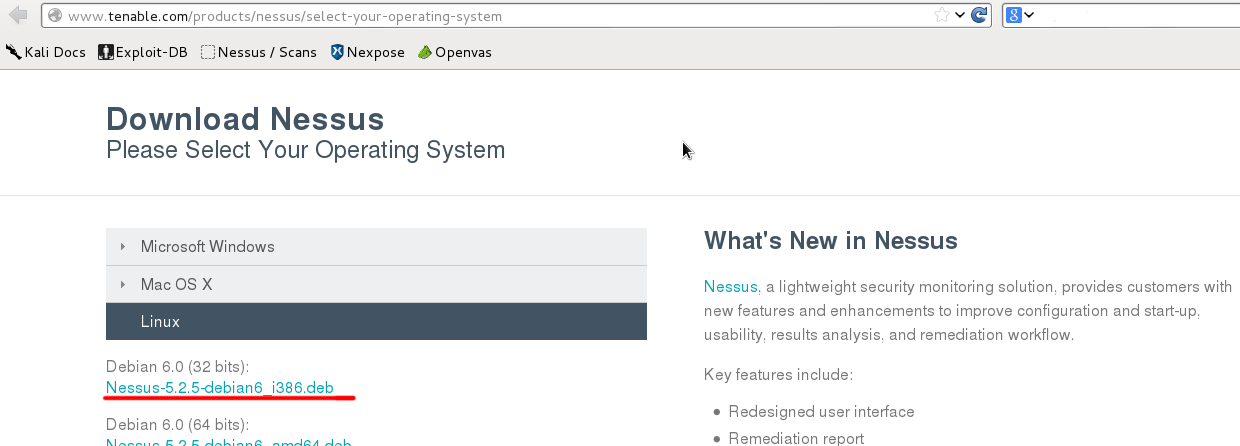Expand the Mac OS X section
This screenshot has width=1240, height=446.
coord(376,284)
